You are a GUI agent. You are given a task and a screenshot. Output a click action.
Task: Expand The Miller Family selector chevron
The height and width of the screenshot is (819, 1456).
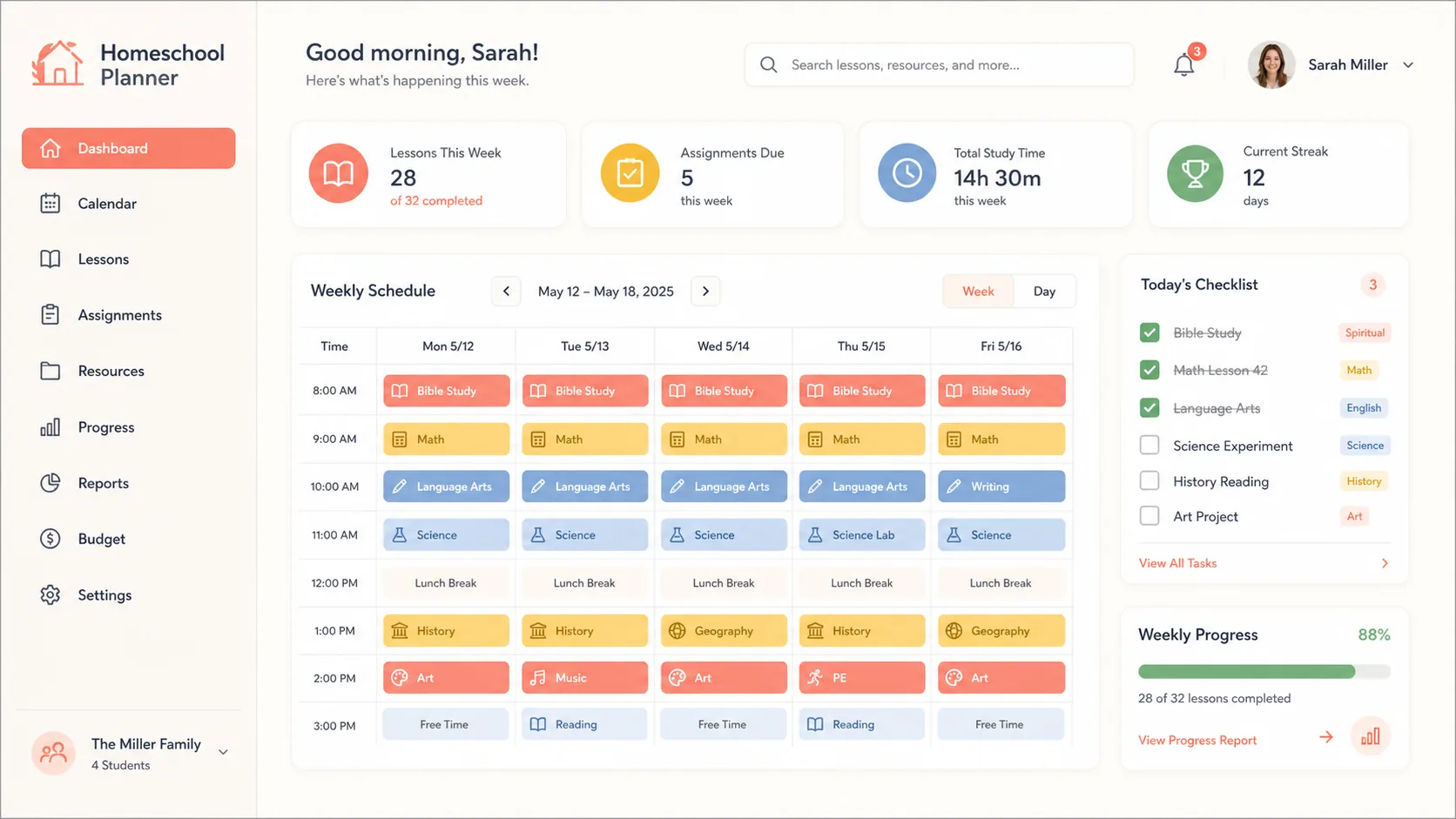[x=223, y=752]
